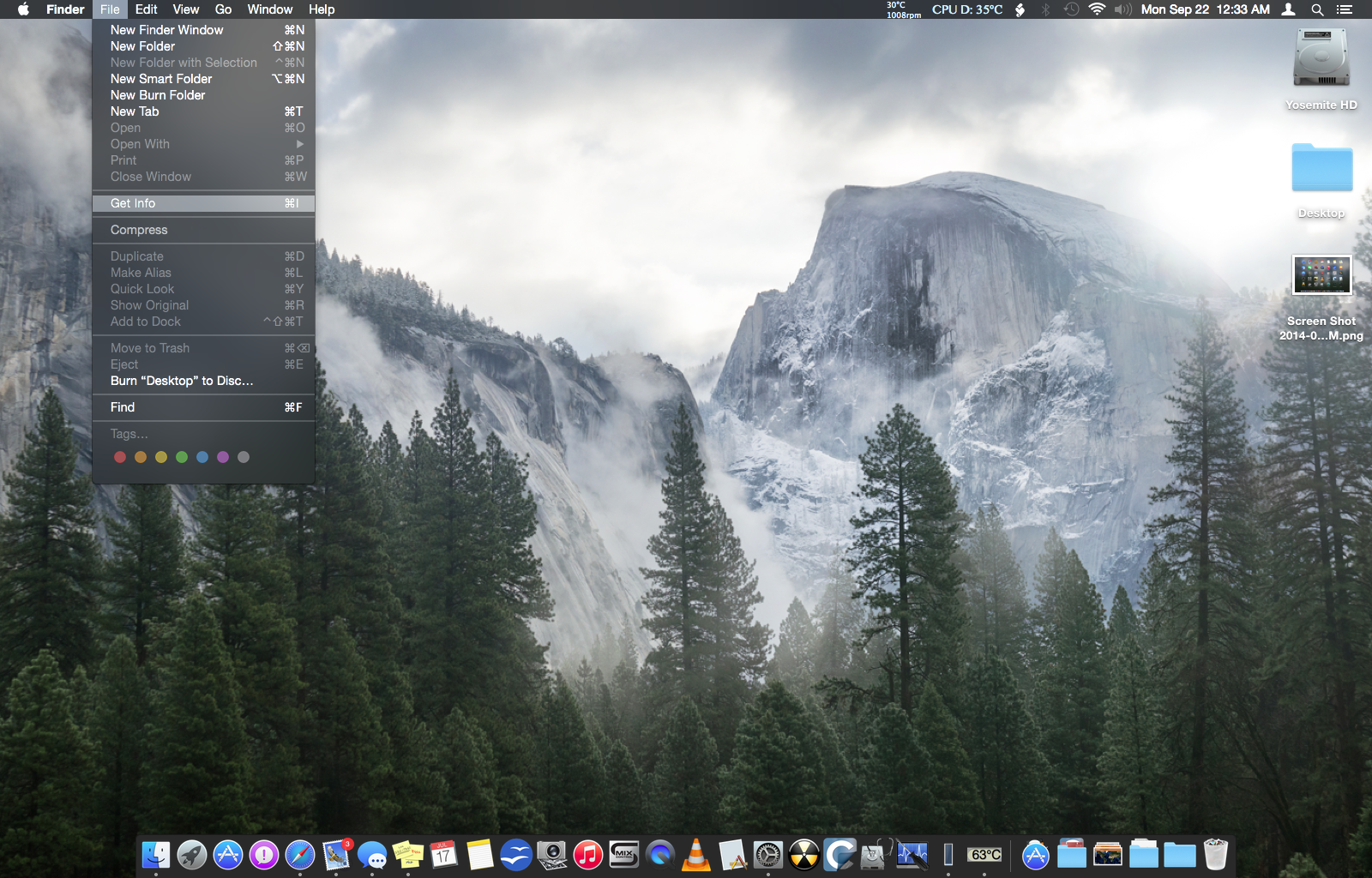
Task: Choose New Tab menu item
Action: [x=203, y=111]
